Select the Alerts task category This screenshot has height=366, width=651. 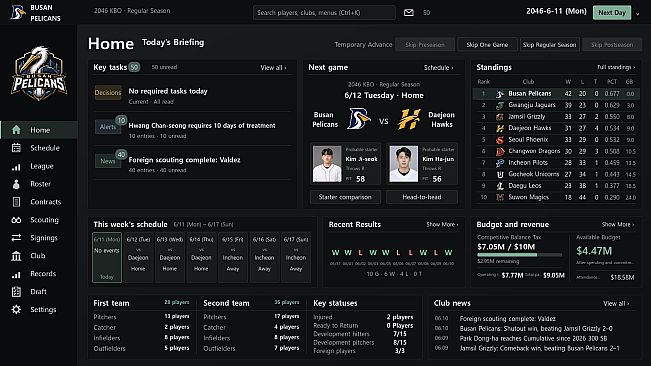(108, 127)
